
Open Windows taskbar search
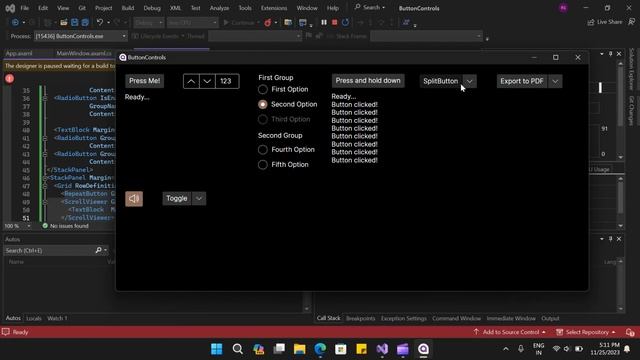(x=238, y=349)
